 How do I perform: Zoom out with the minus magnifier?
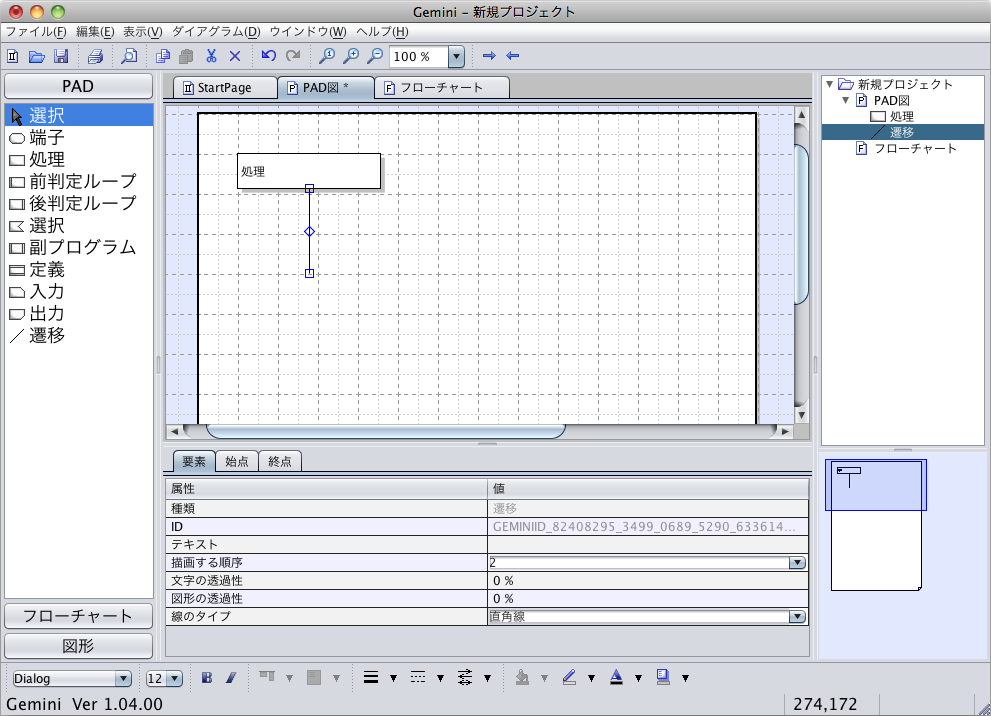pyautogui.click(x=375, y=56)
